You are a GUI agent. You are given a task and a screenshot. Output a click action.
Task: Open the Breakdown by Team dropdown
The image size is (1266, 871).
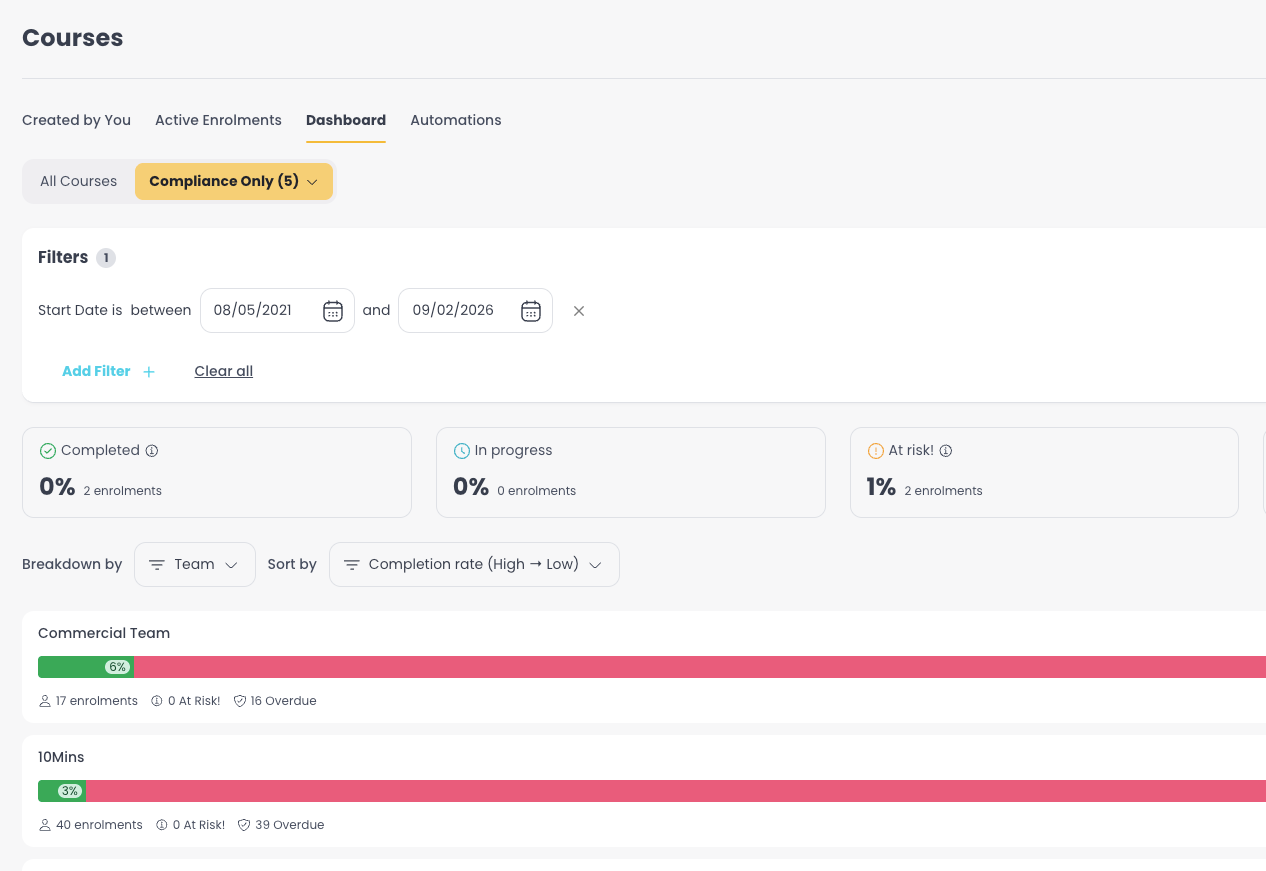click(x=195, y=565)
